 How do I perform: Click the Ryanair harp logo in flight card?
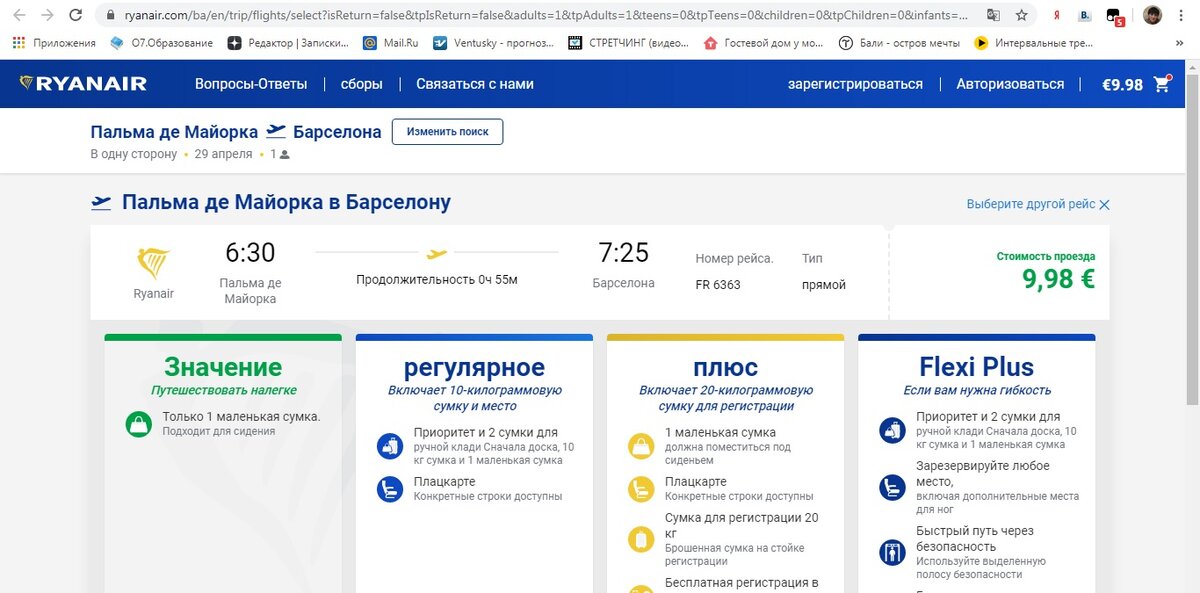(153, 263)
